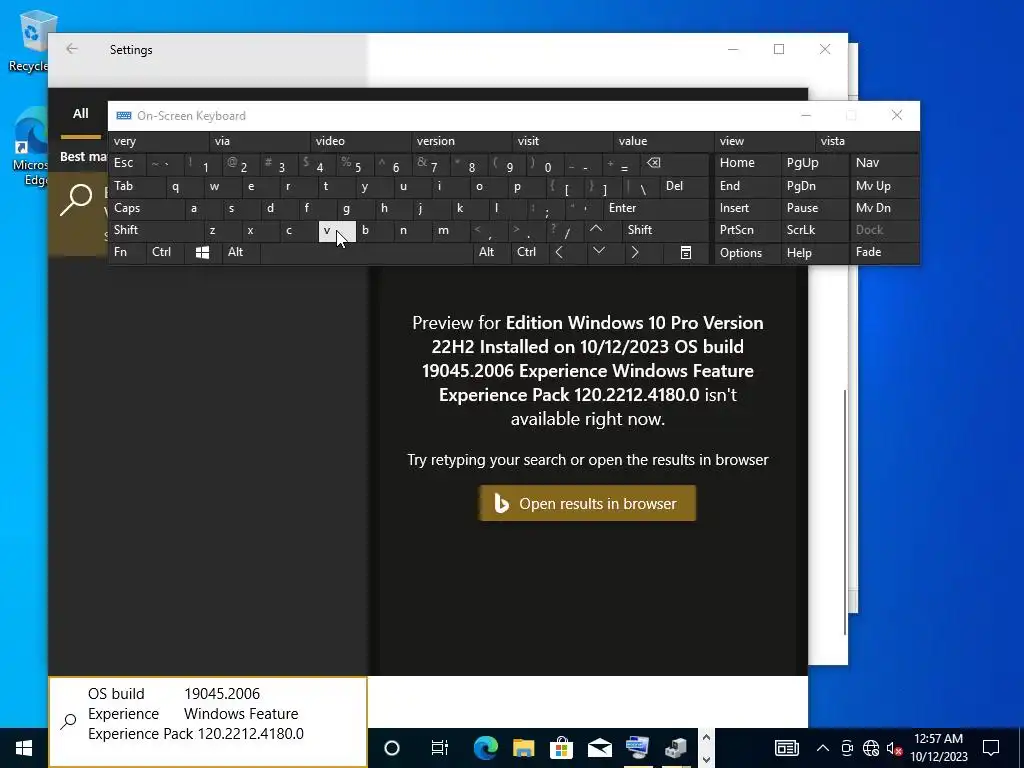
Task: Toggle the left Ctrl key
Action: click(x=165, y=252)
